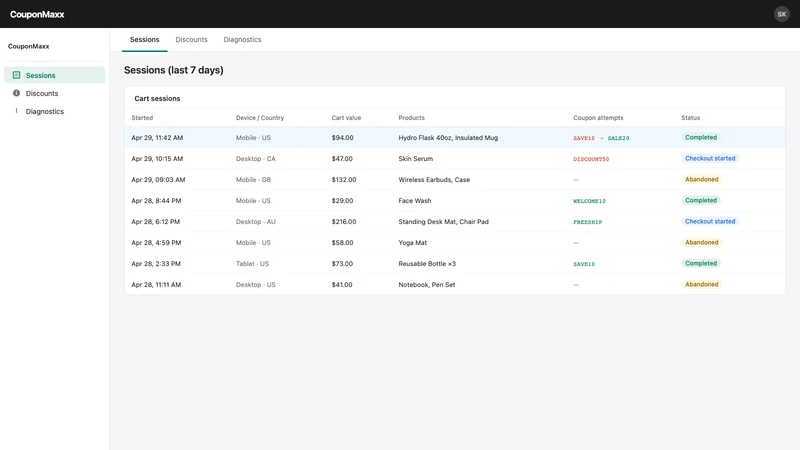Click the SALE20 coupon code

618,138
